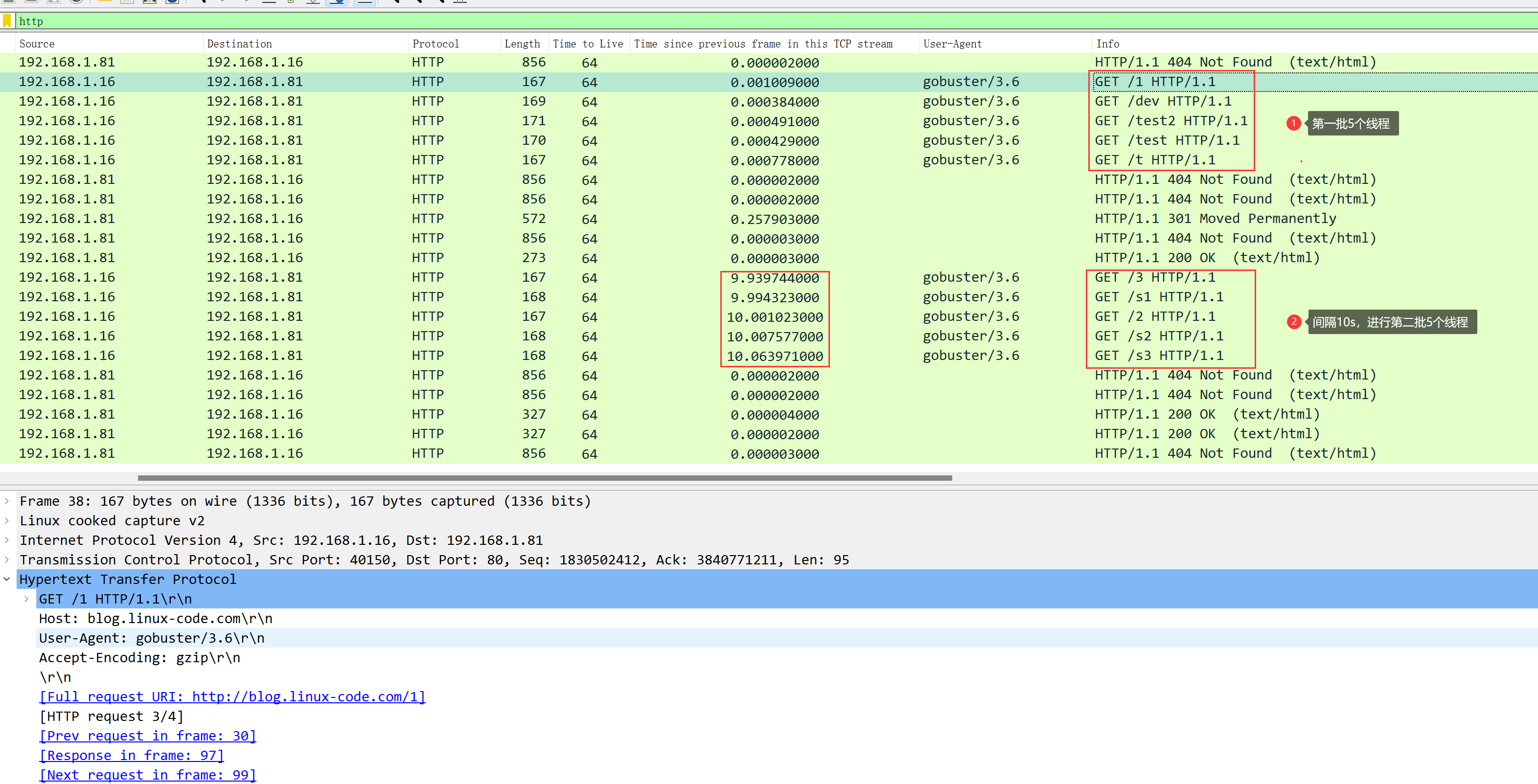
Task: Click the Time since previous frame column header
Action: 774,44
